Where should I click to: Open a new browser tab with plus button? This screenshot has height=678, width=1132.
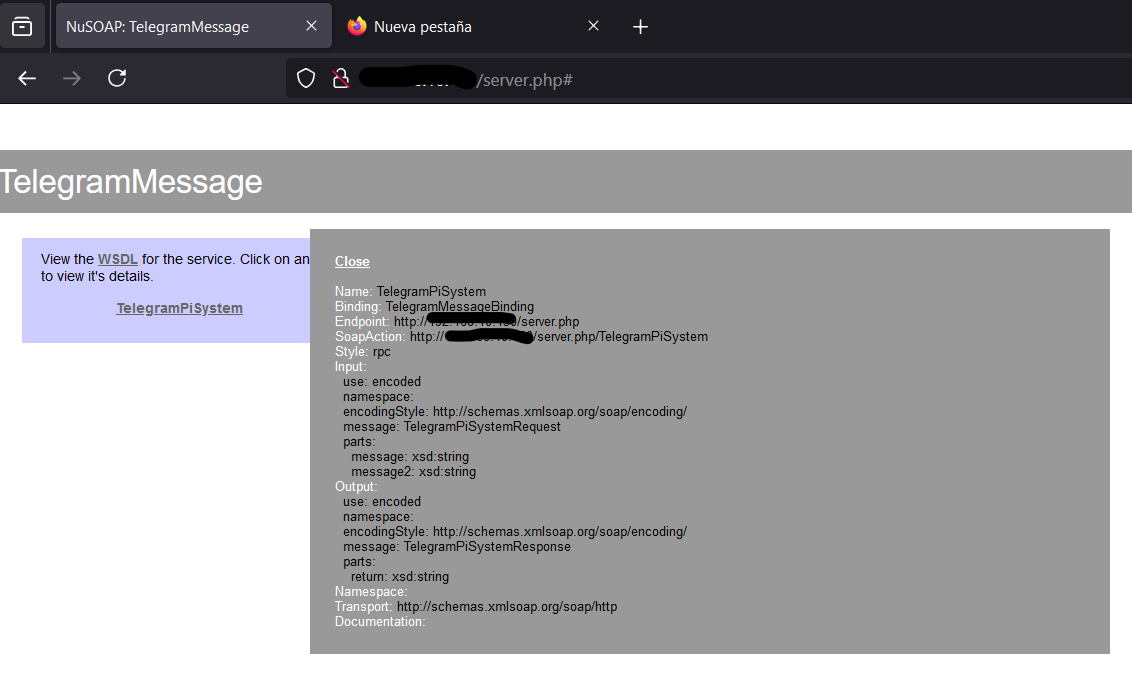coord(640,26)
